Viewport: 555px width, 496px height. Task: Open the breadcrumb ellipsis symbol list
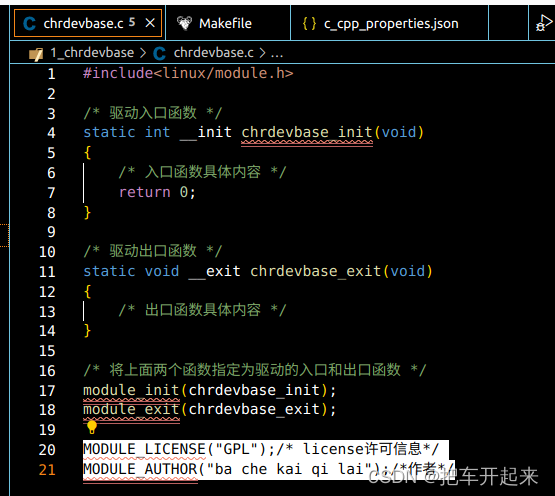click(277, 53)
